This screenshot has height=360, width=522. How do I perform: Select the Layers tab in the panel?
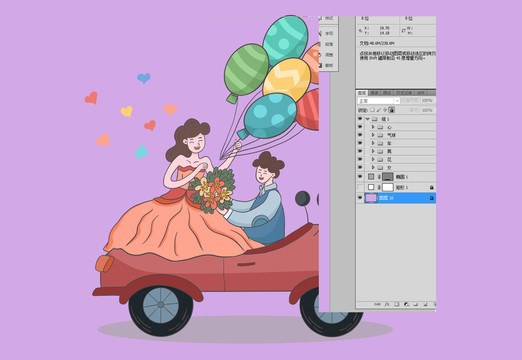[x=362, y=93]
